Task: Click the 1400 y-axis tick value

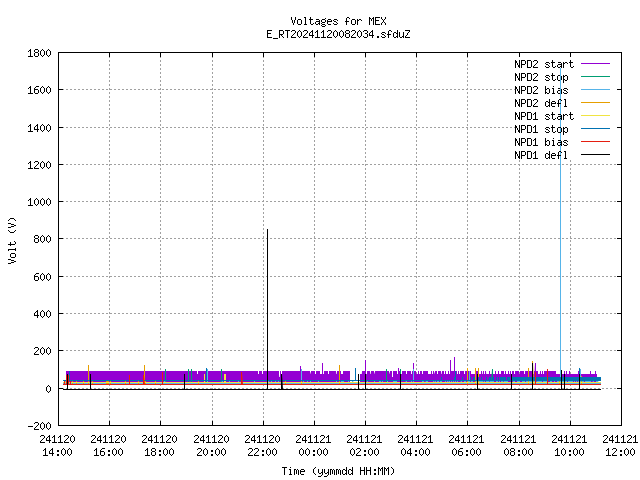Action: 39,128
